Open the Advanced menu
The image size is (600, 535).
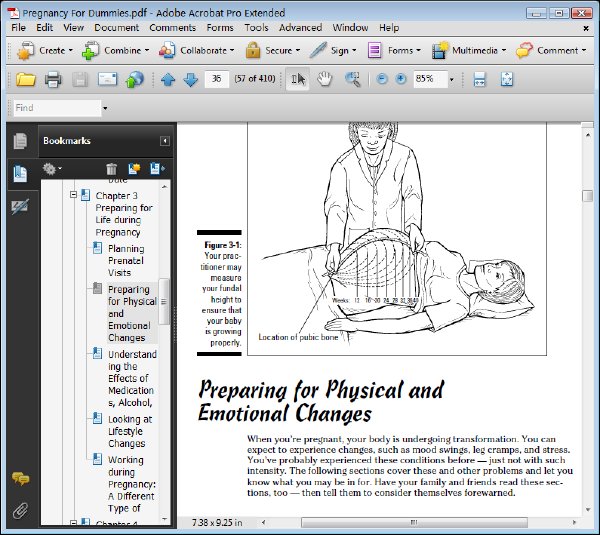coord(300,28)
